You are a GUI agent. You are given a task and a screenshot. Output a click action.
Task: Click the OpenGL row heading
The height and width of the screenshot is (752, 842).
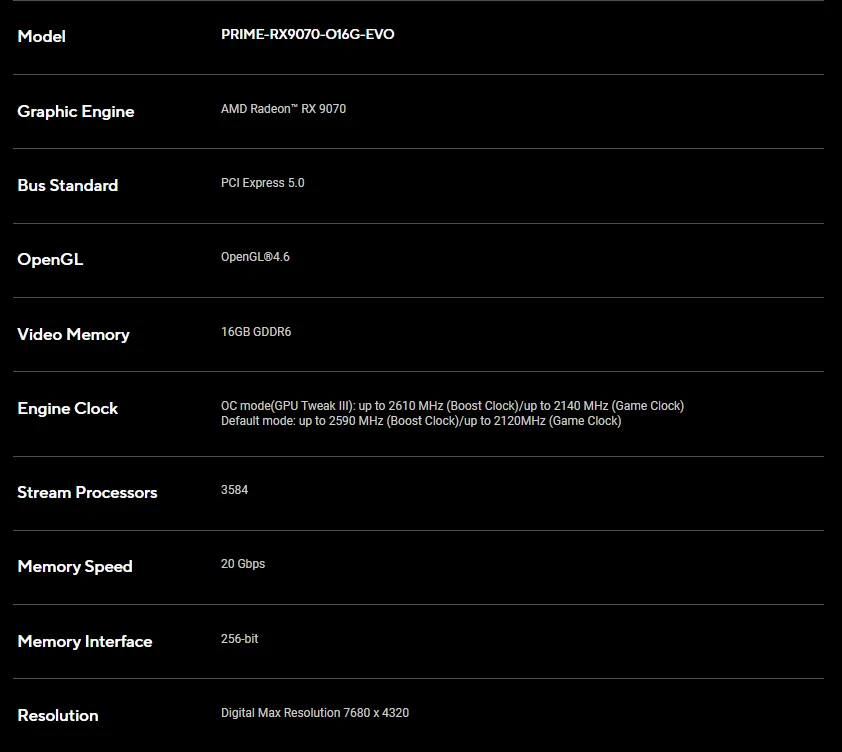click(50, 259)
